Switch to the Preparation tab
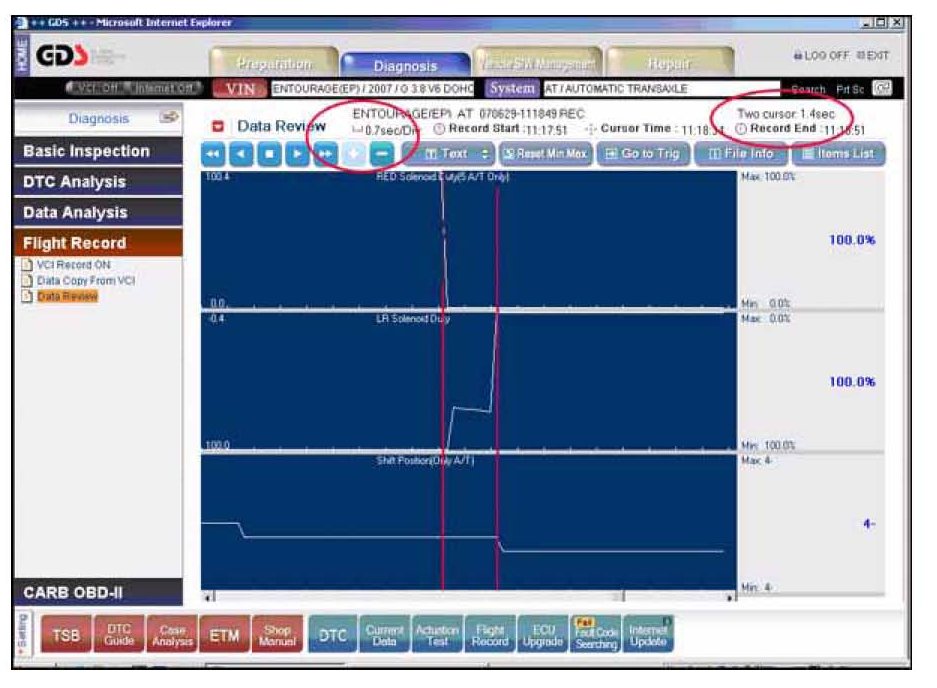Viewport: 937px width, 688px height. click(x=273, y=64)
